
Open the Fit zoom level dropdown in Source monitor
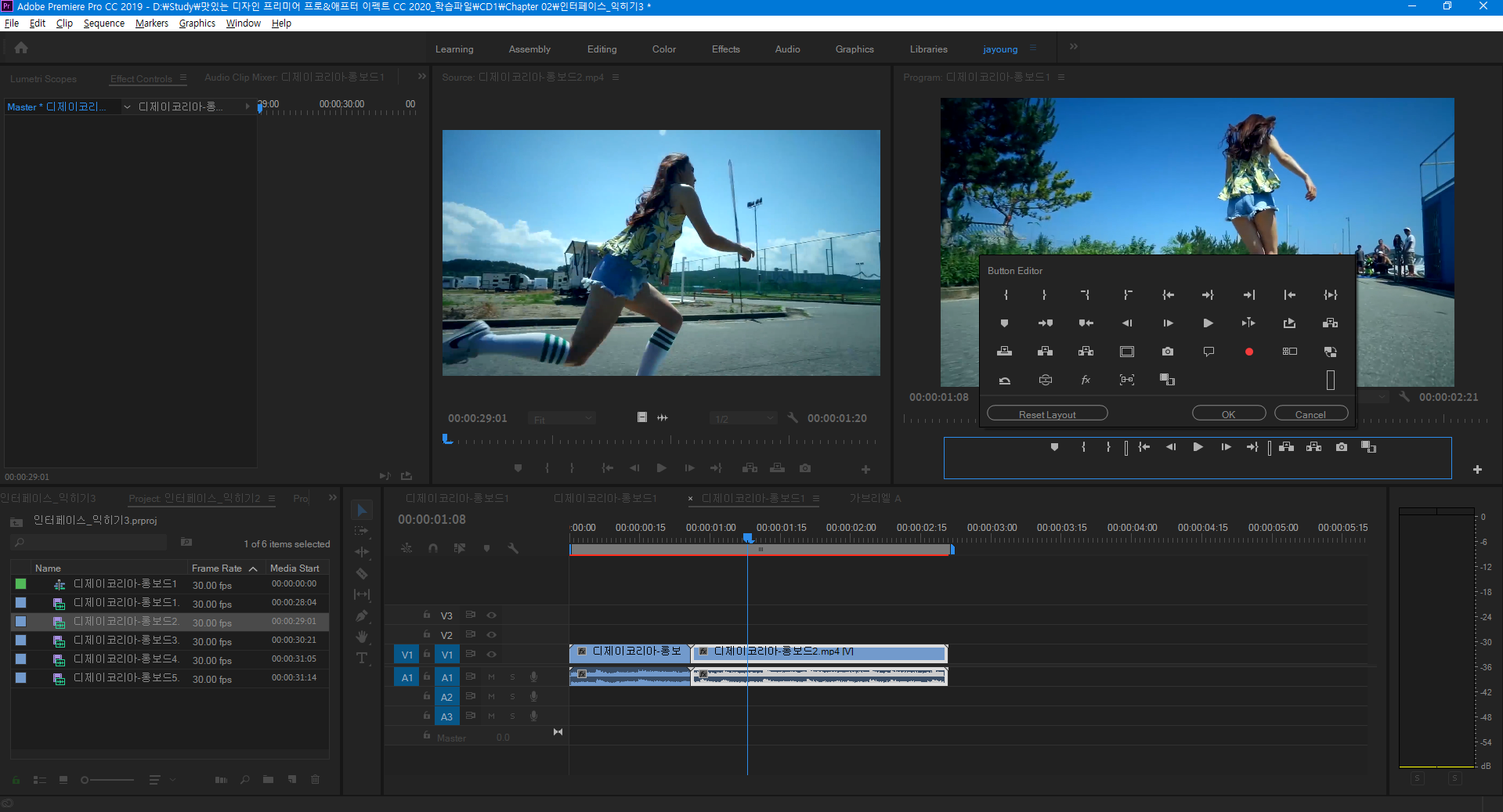tap(562, 419)
